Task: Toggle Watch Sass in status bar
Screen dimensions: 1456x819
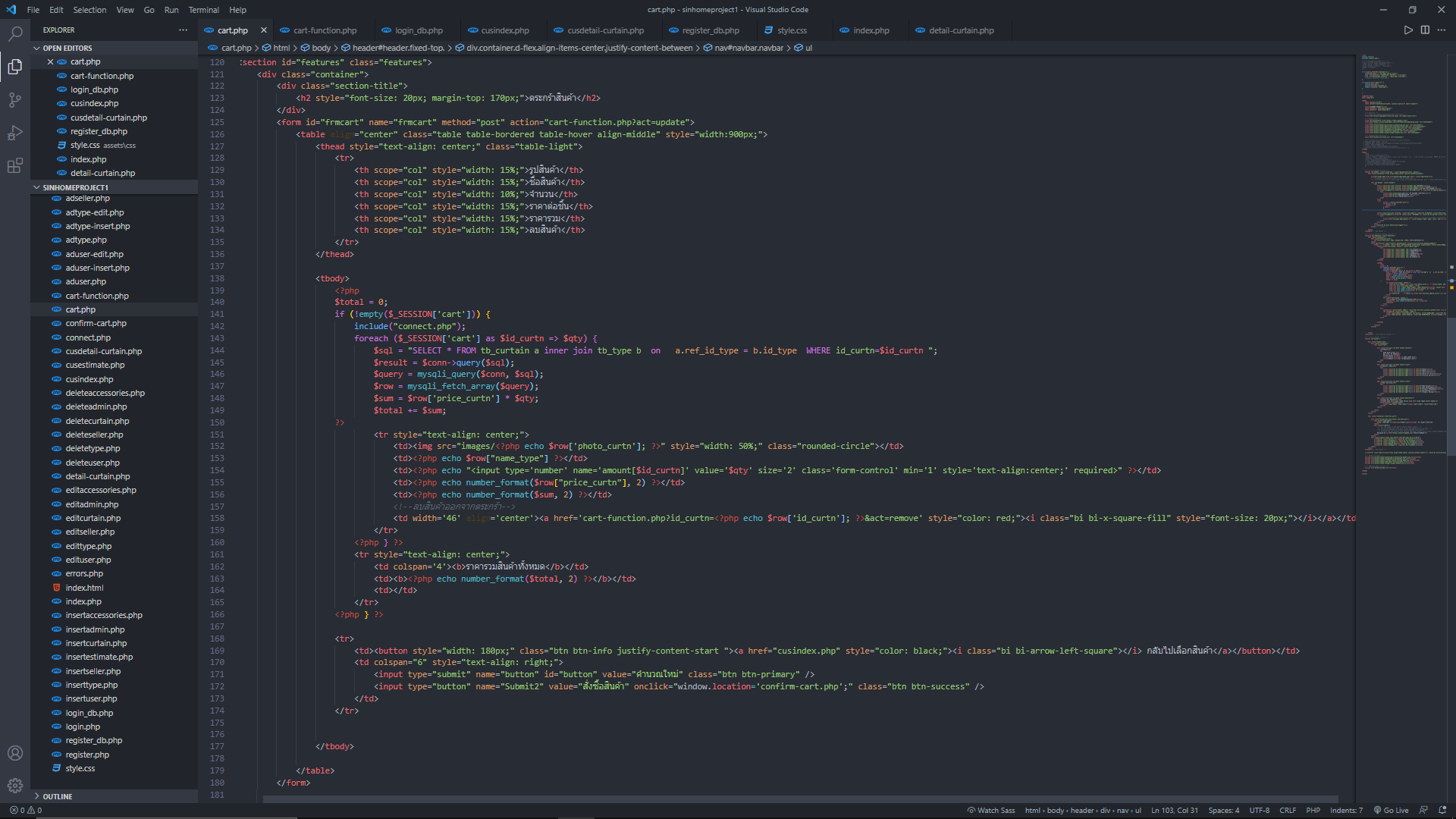Action: (x=991, y=810)
